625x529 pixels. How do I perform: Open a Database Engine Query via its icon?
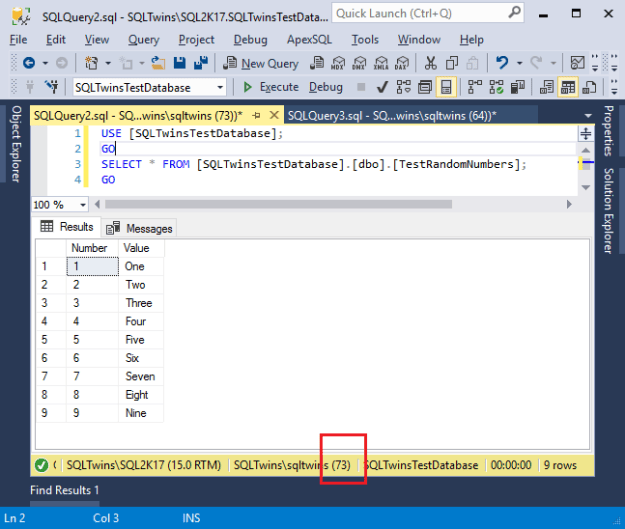coord(317,63)
